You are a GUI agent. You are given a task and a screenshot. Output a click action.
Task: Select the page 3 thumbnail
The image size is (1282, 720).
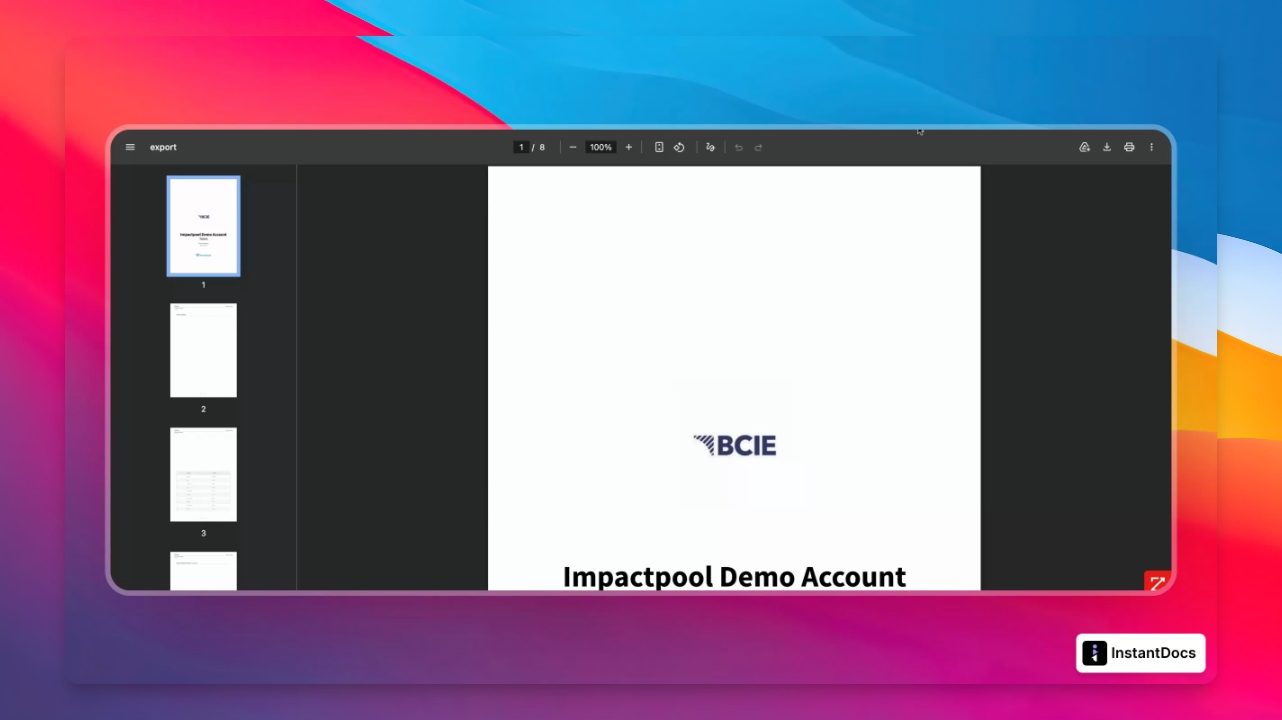click(204, 474)
